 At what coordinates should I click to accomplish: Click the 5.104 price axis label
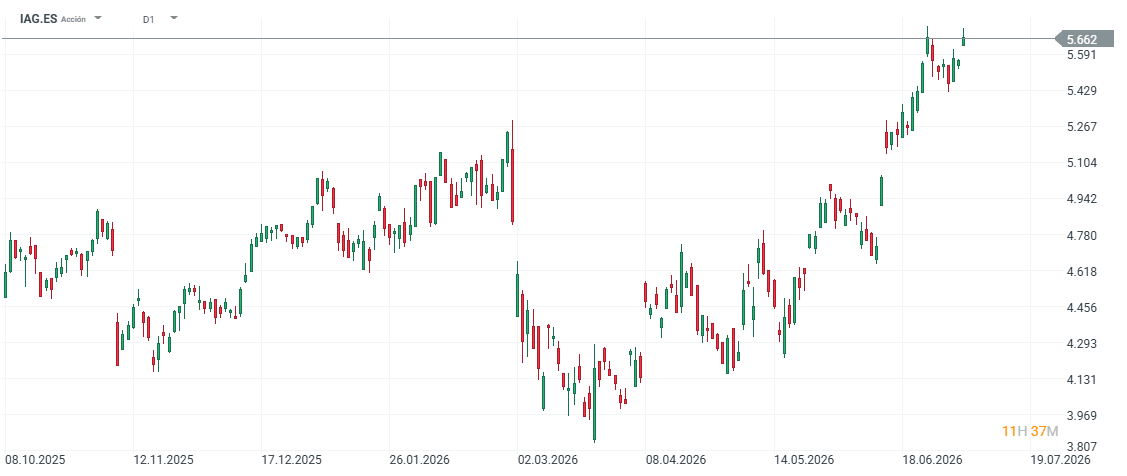[x=1081, y=163]
